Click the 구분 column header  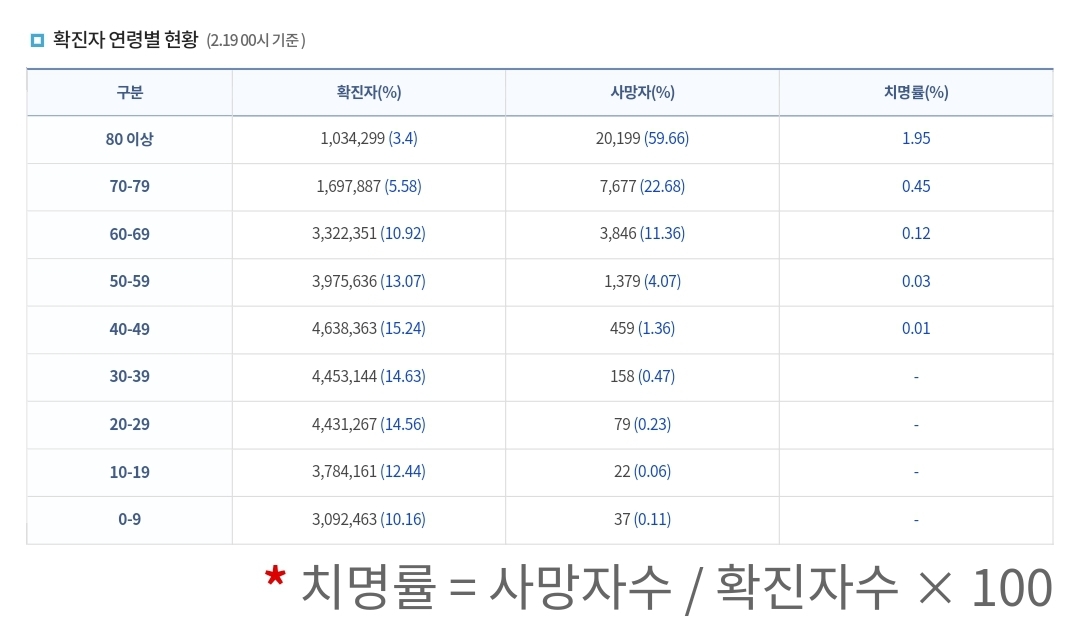(x=129, y=92)
